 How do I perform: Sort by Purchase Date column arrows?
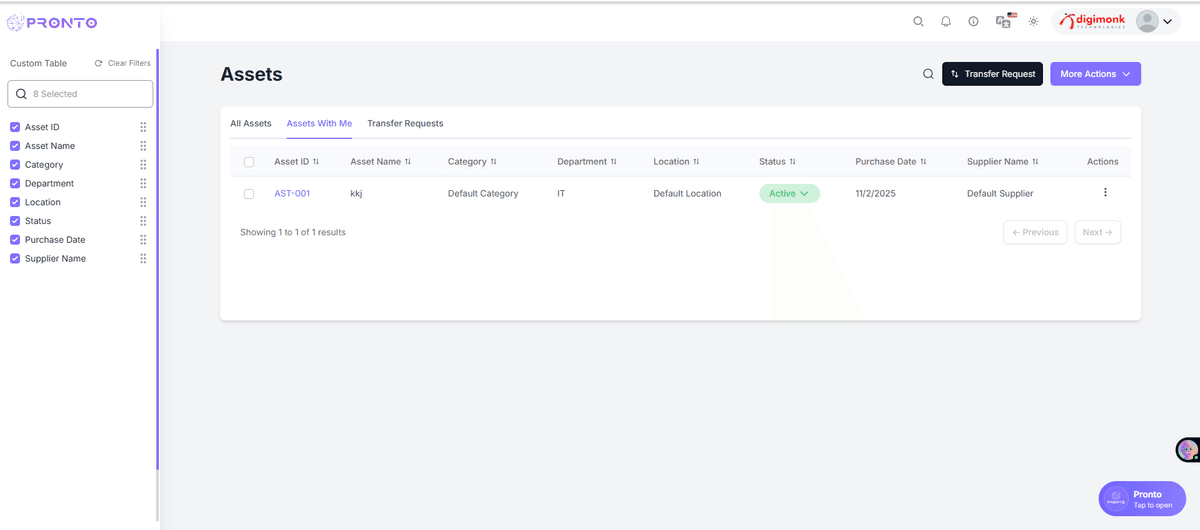923,162
